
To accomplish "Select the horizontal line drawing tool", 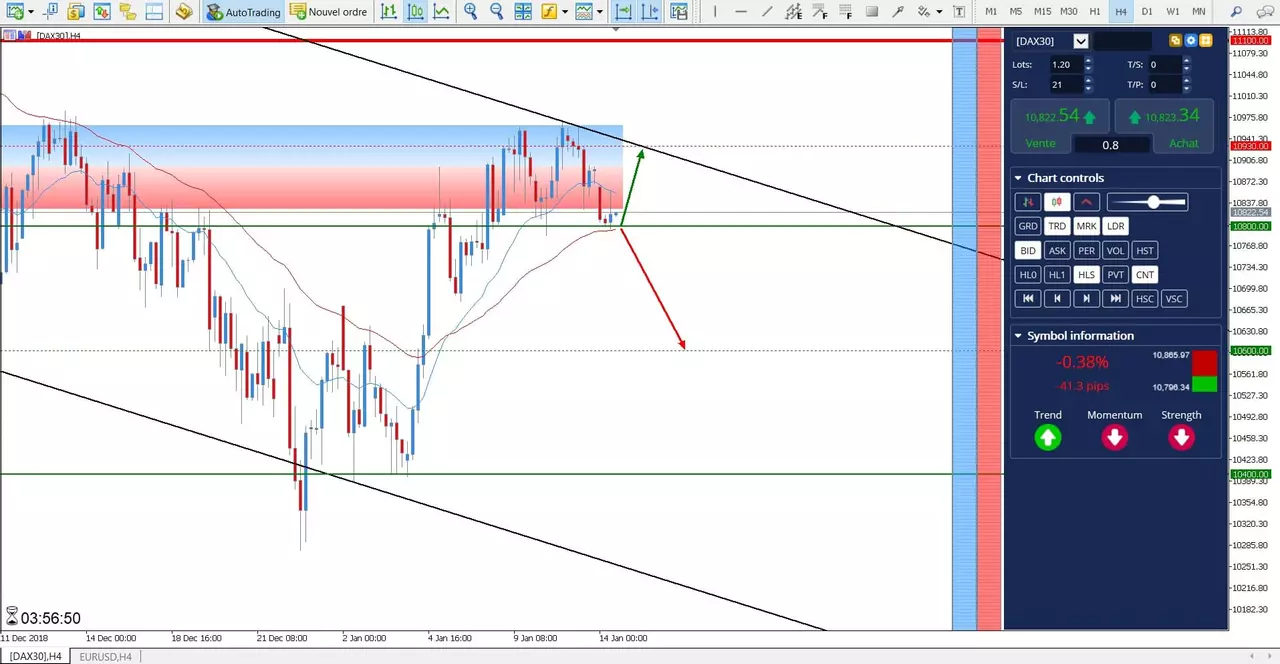I will click(741, 12).
